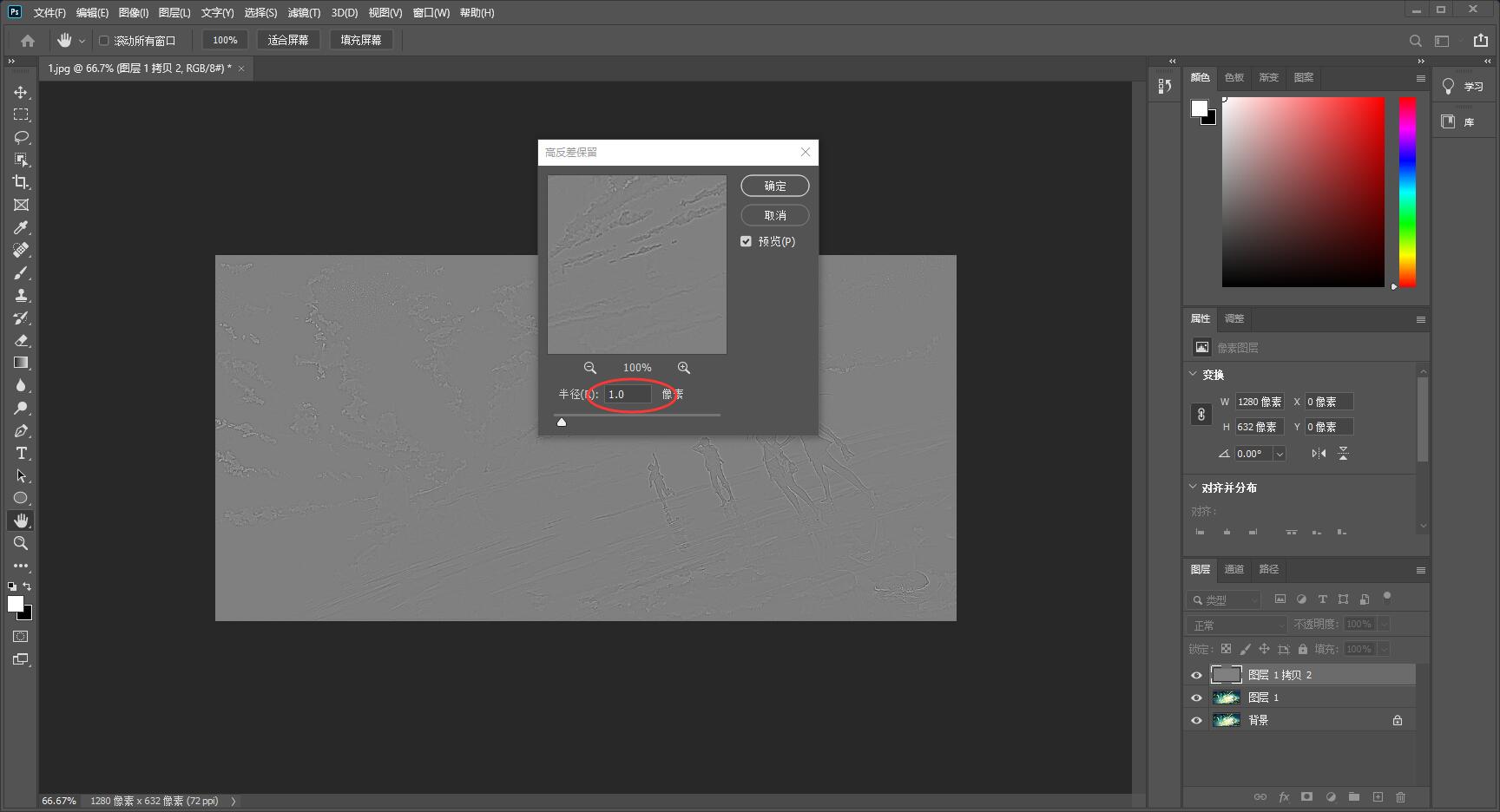Select the Rectangular Marquee tool

point(21,115)
